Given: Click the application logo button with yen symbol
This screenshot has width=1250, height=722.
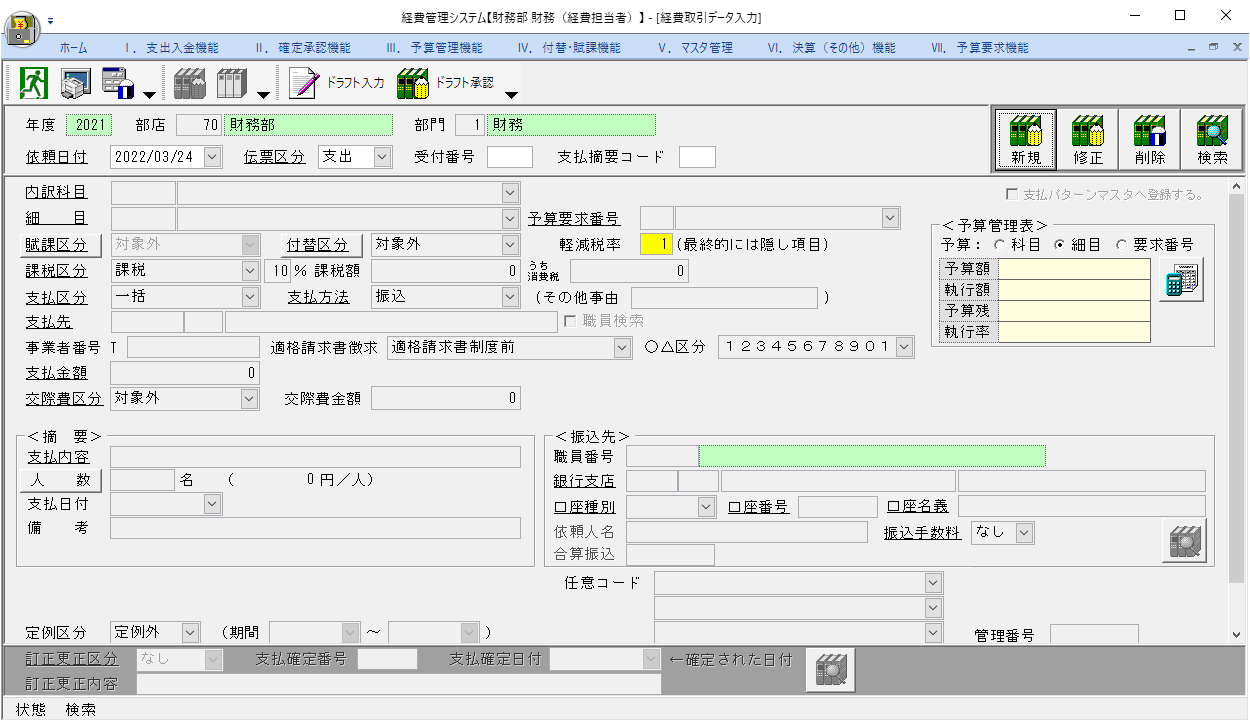Looking at the screenshot, I should (x=22, y=28).
